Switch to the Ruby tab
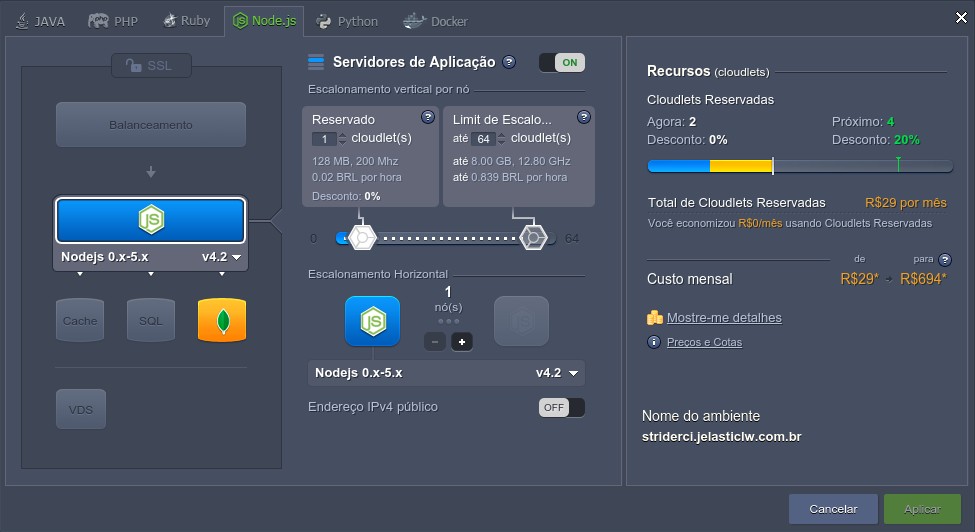Screen dimensions: 975x532 click(x=187, y=21)
